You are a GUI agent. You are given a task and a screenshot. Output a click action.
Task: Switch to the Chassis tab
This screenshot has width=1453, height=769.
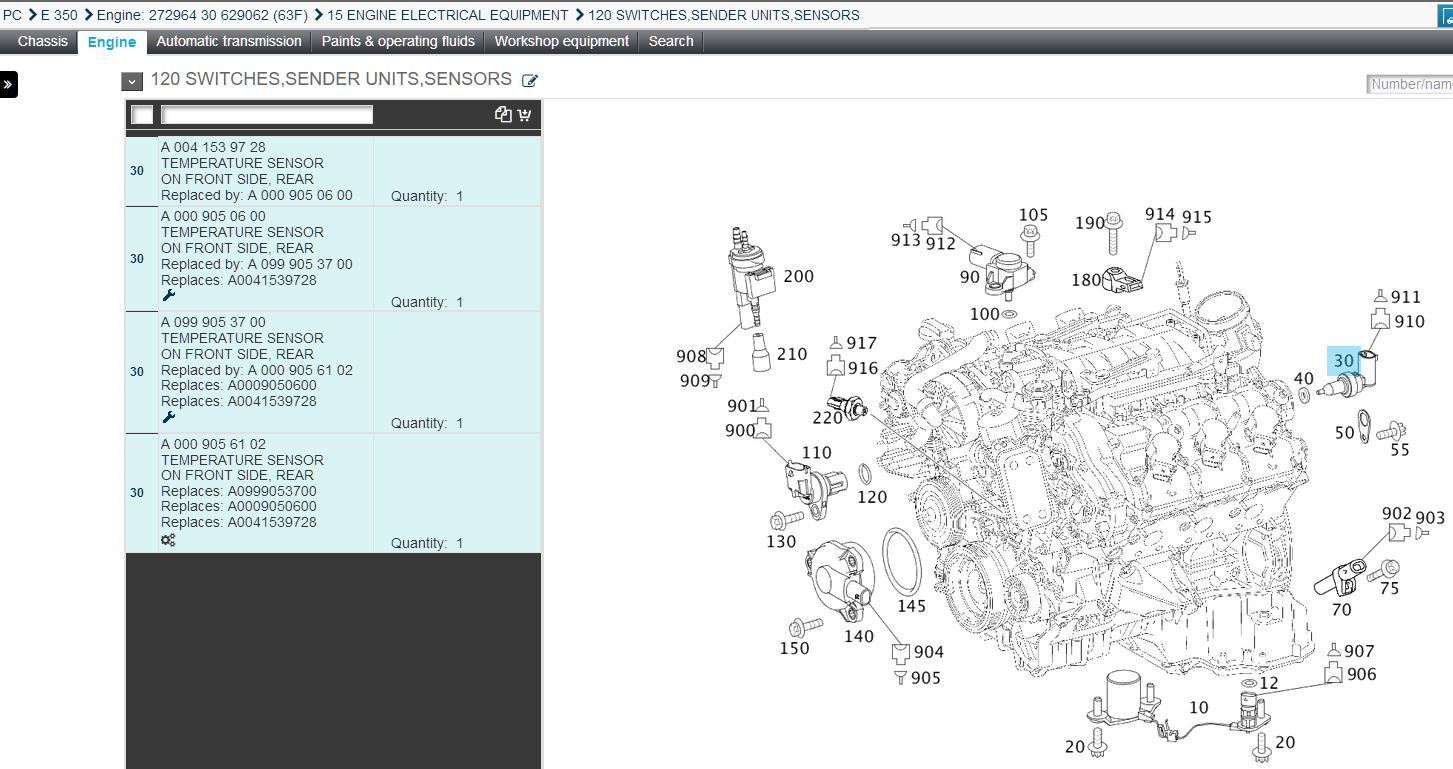pos(43,41)
